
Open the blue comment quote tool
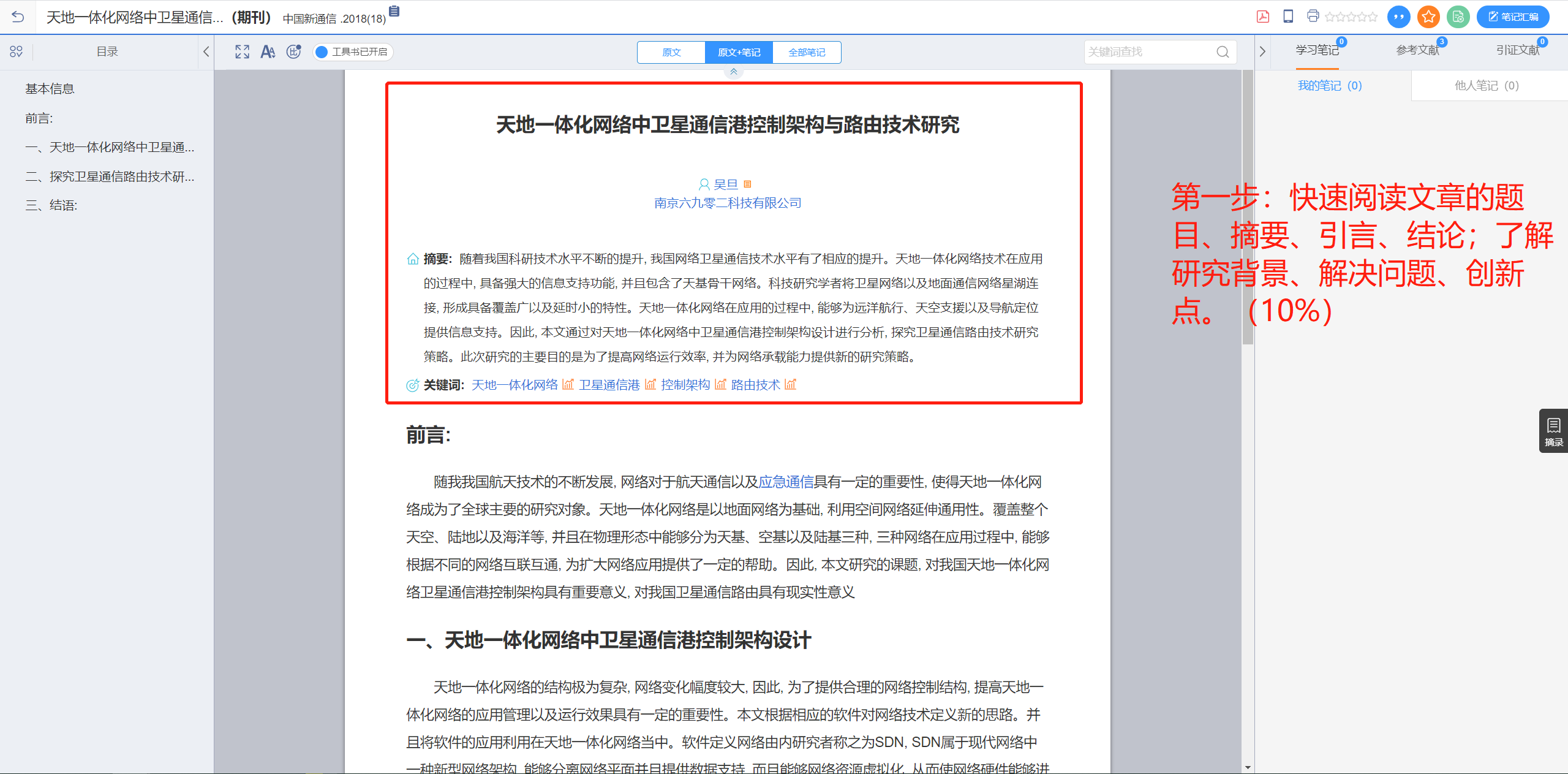(x=1398, y=17)
